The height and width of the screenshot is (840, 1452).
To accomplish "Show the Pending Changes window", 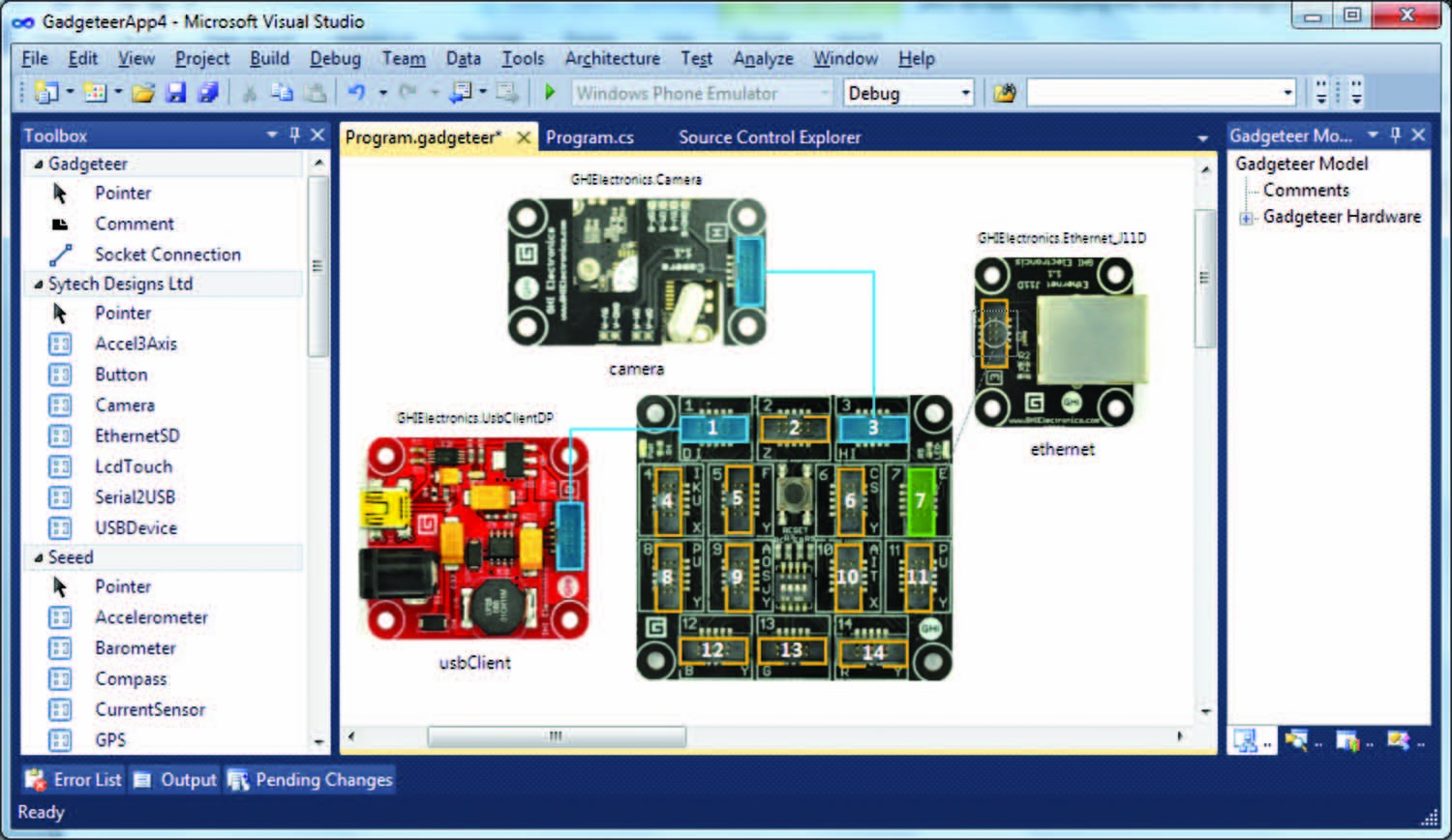I will (x=311, y=780).
